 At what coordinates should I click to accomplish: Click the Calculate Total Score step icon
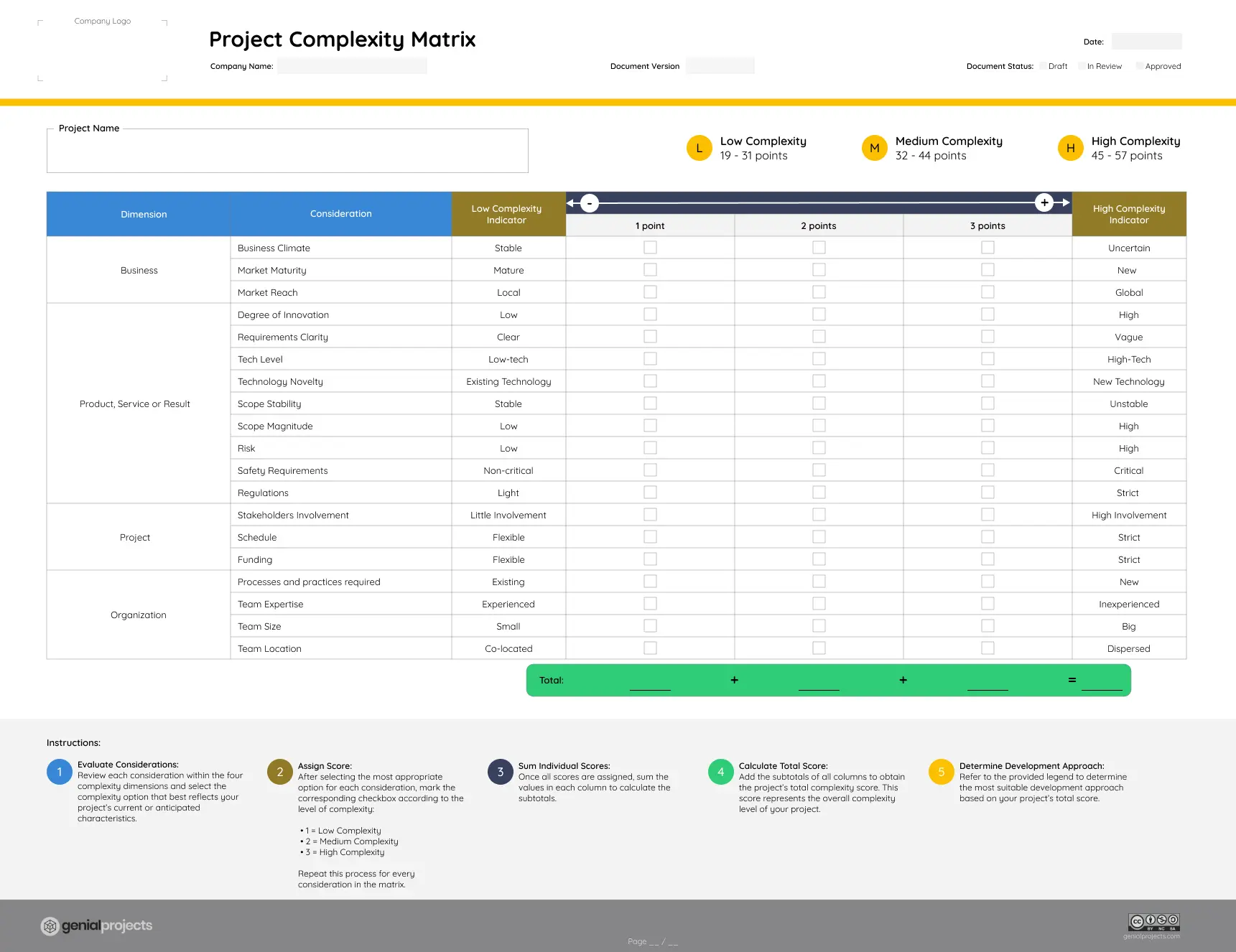coord(720,772)
